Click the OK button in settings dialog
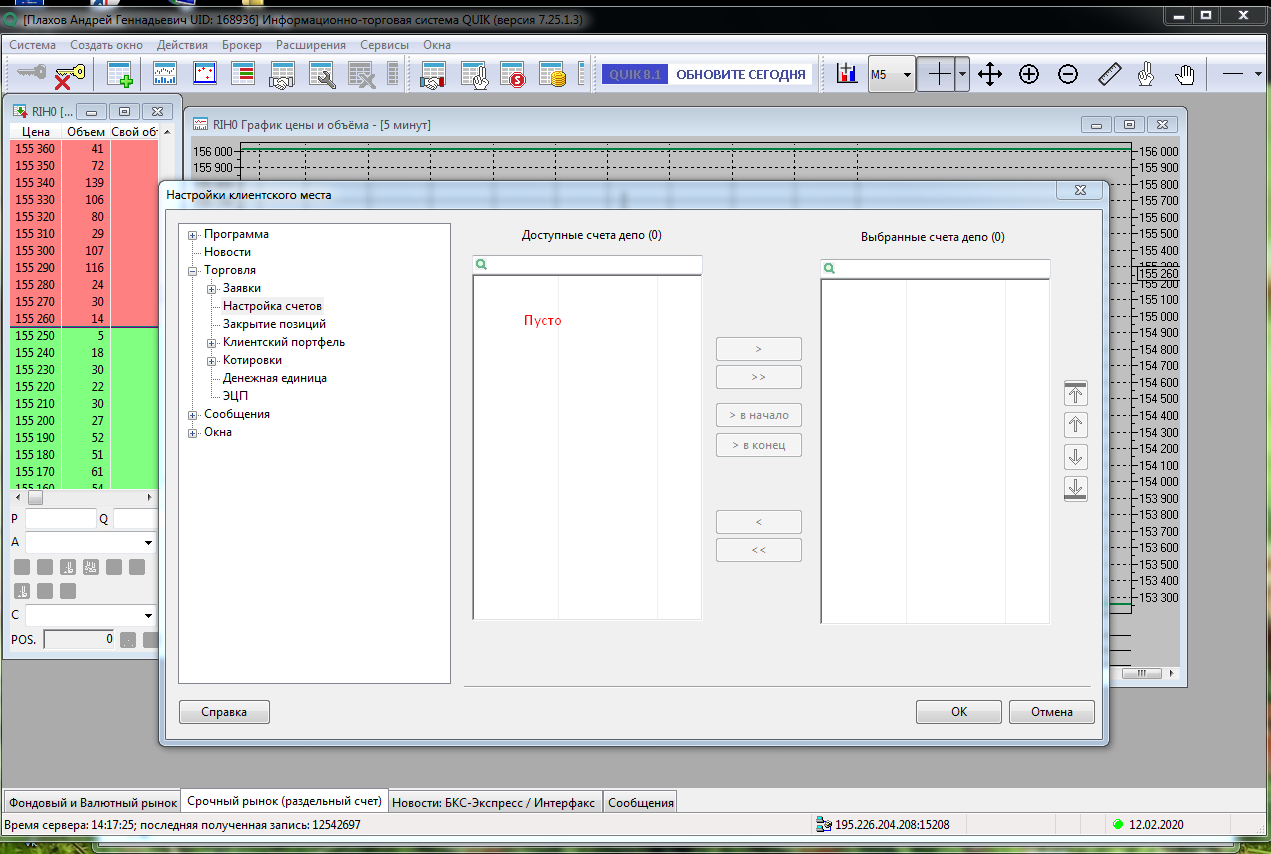 point(959,712)
